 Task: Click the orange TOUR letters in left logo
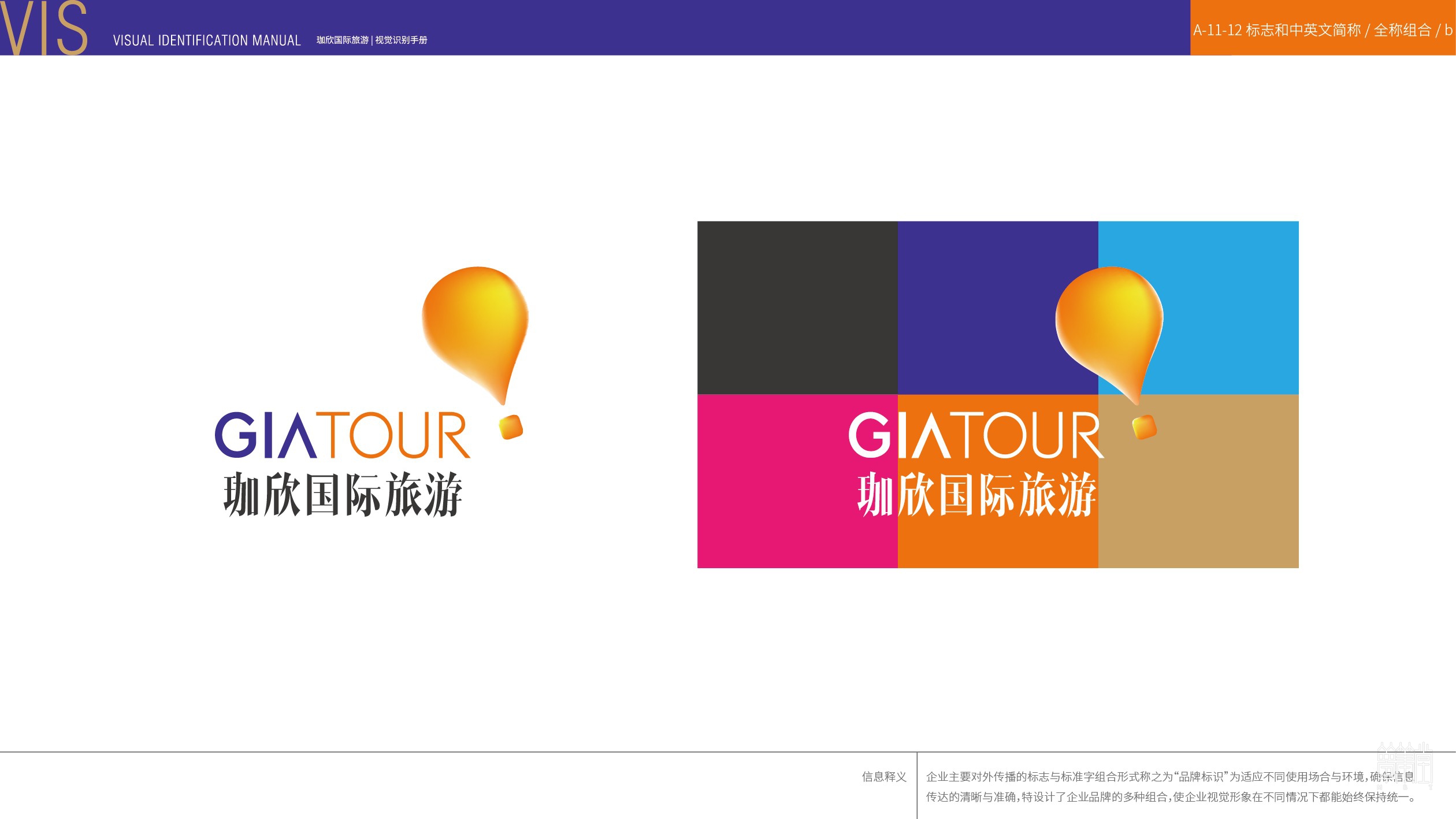pos(393,435)
